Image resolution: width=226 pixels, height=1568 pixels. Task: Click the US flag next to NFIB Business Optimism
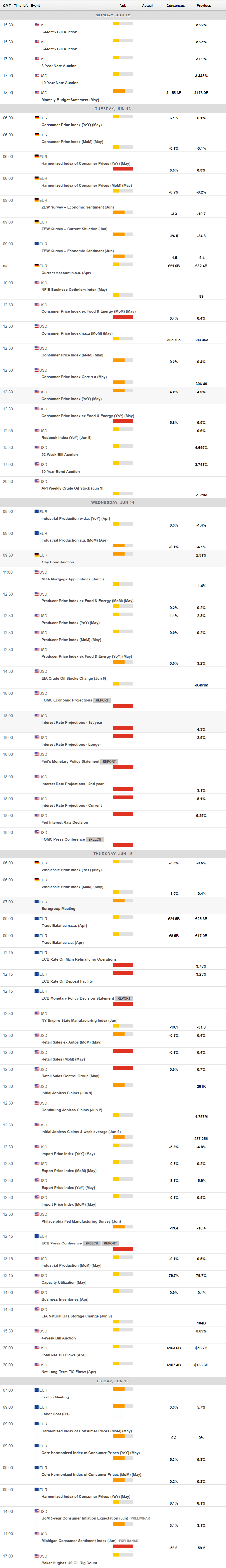tap(36, 283)
